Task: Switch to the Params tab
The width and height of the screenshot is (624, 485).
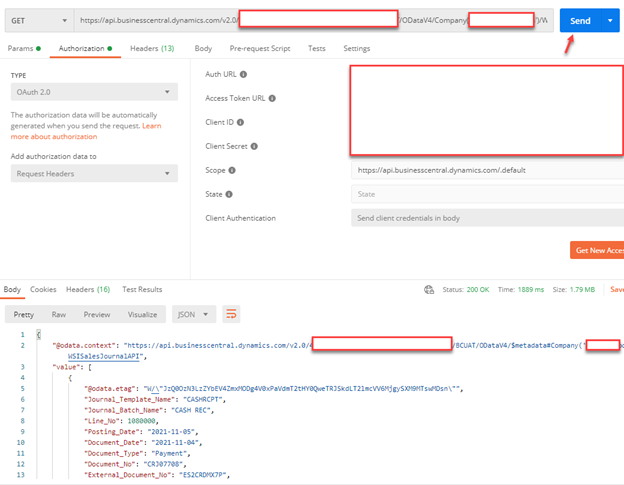Action: [24, 49]
